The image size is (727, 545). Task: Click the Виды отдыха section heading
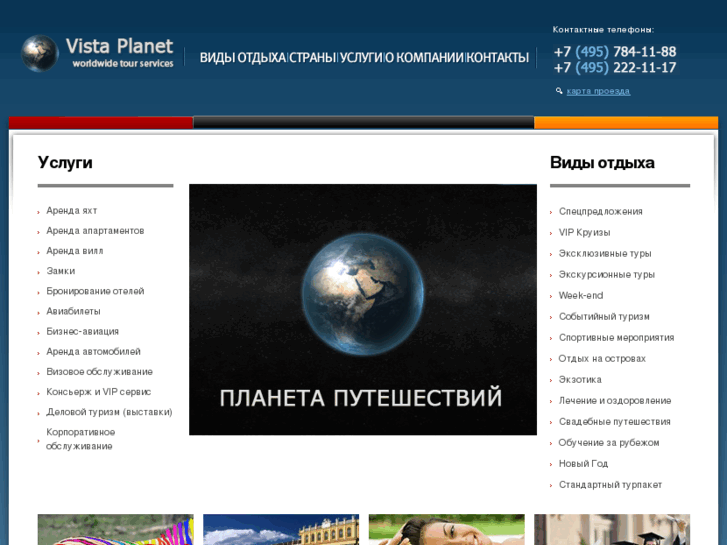[602, 163]
